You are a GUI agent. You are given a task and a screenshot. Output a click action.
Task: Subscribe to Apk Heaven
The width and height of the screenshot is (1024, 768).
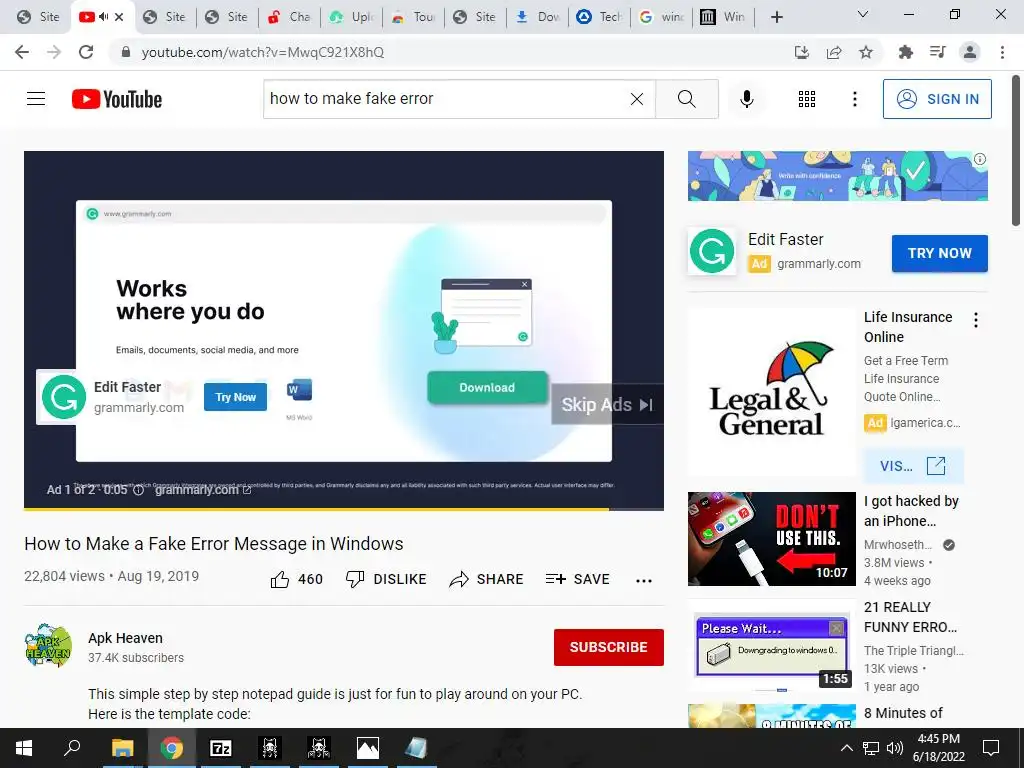tap(609, 647)
